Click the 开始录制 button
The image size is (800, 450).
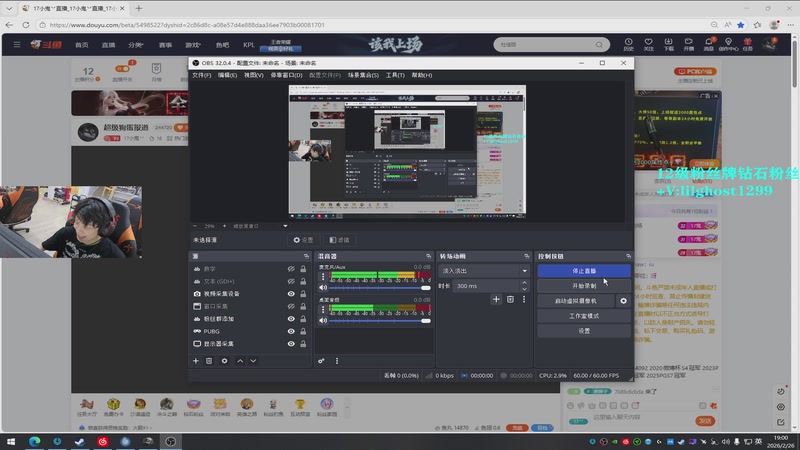[x=584, y=286]
